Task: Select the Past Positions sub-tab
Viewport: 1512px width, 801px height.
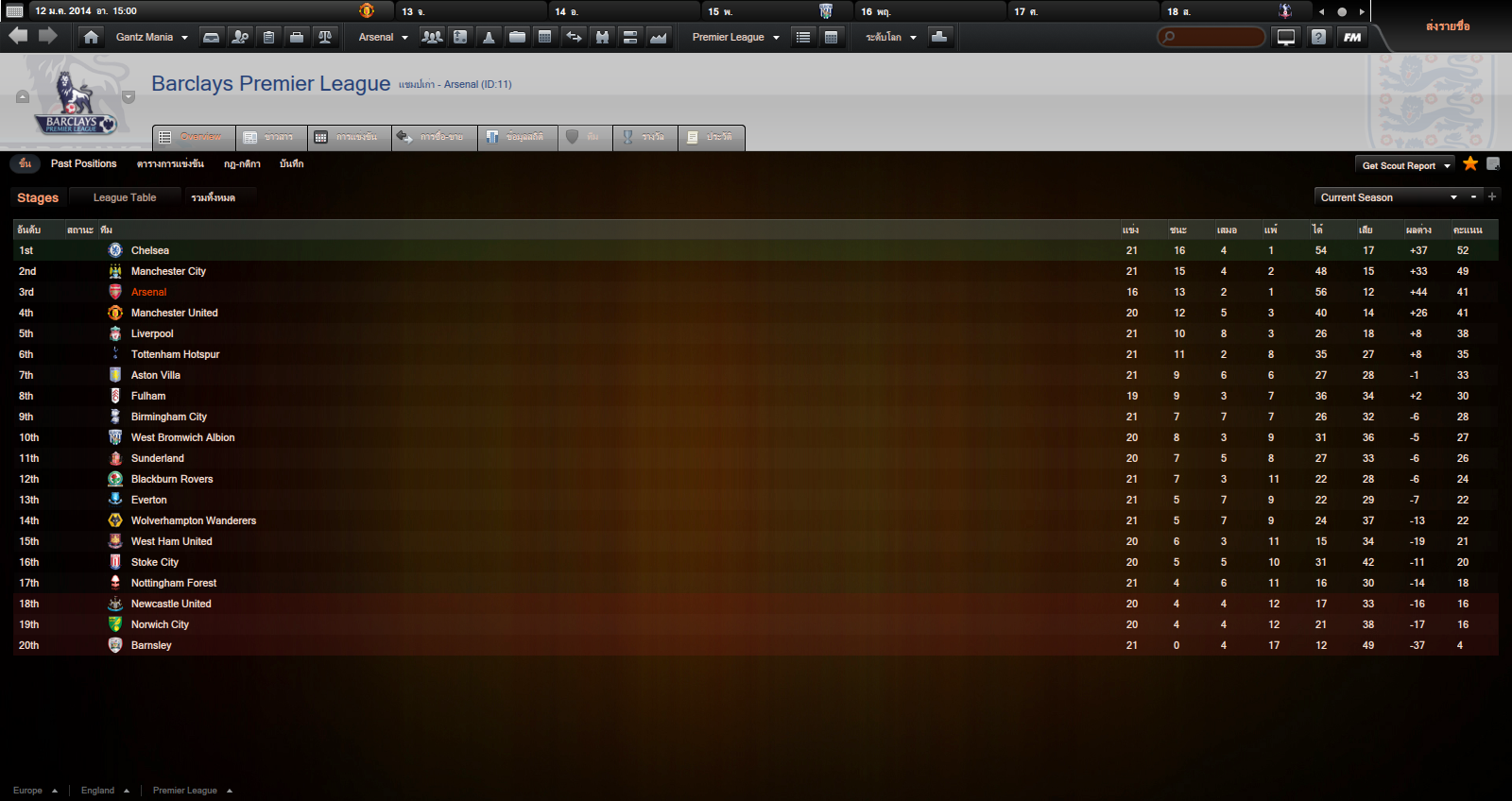Action: click(84, 163)
